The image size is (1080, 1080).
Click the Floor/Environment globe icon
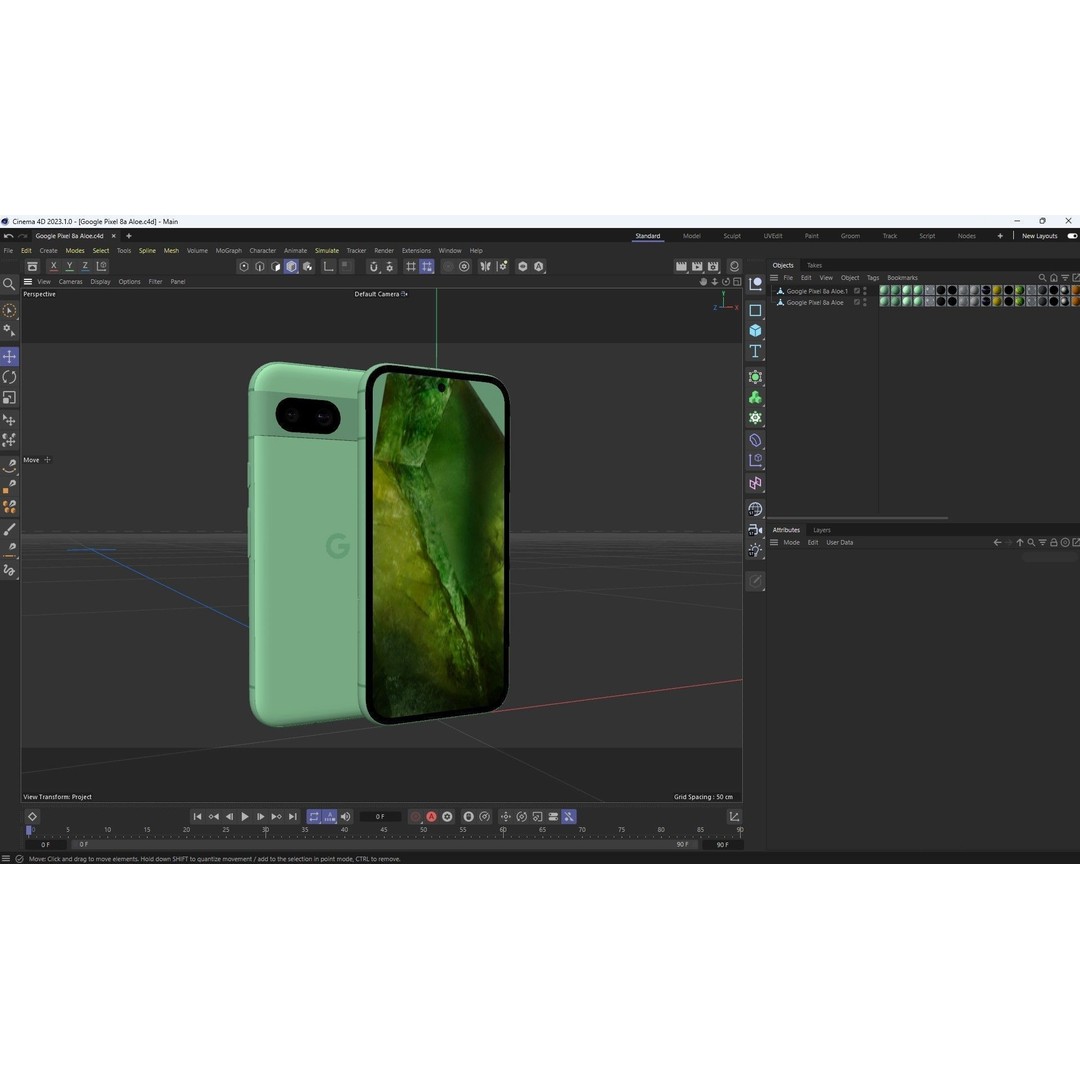point(755,509)
